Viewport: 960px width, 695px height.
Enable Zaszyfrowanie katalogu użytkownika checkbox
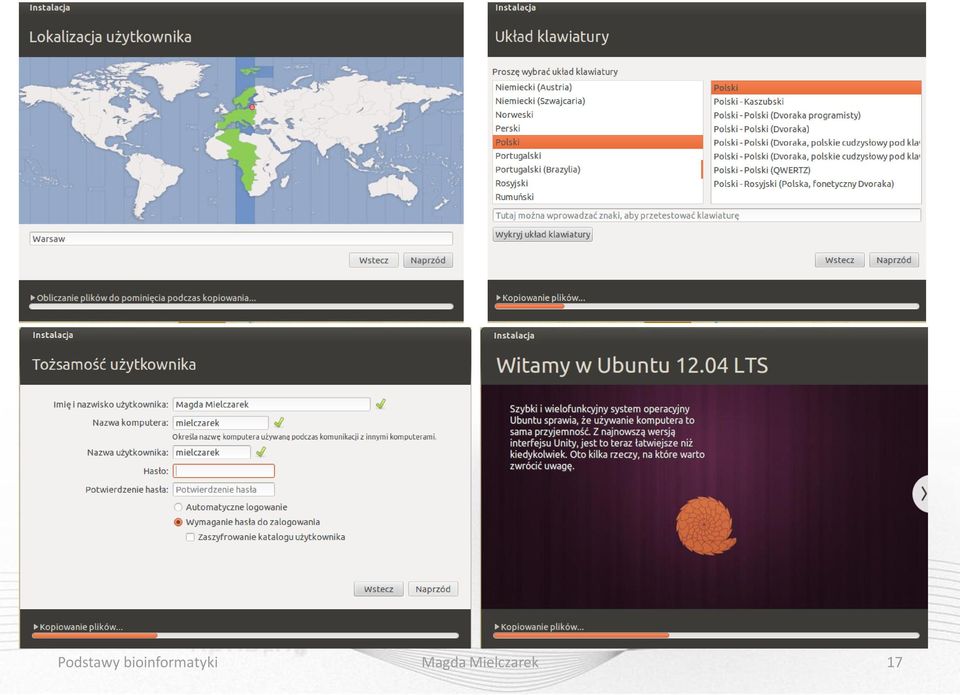tap(190, 537)
